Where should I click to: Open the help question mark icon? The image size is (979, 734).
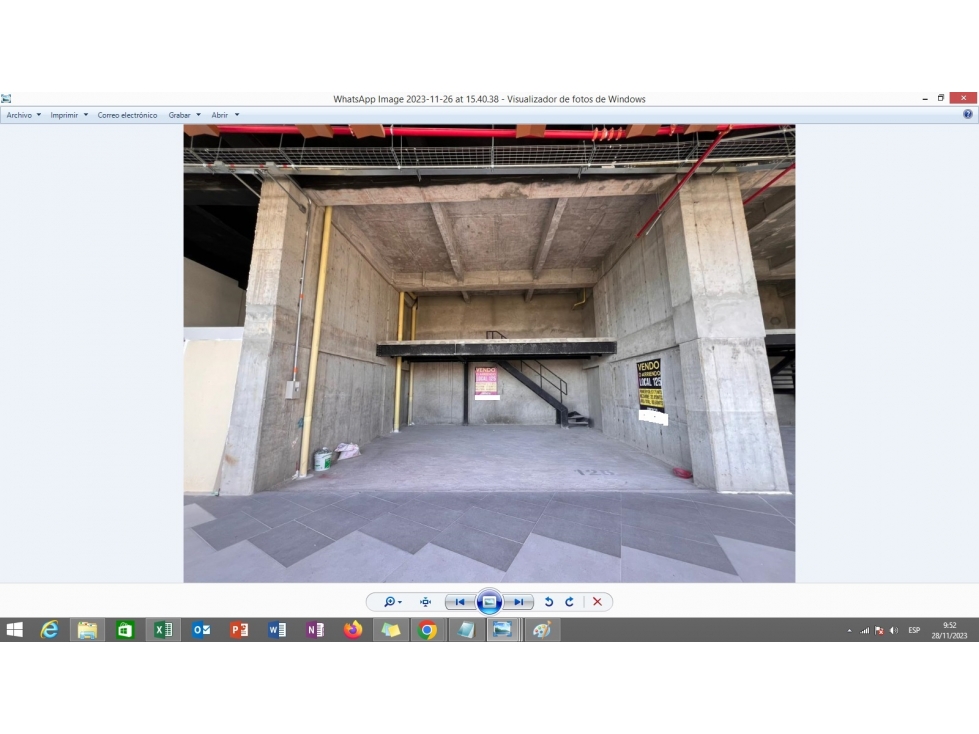968,114
